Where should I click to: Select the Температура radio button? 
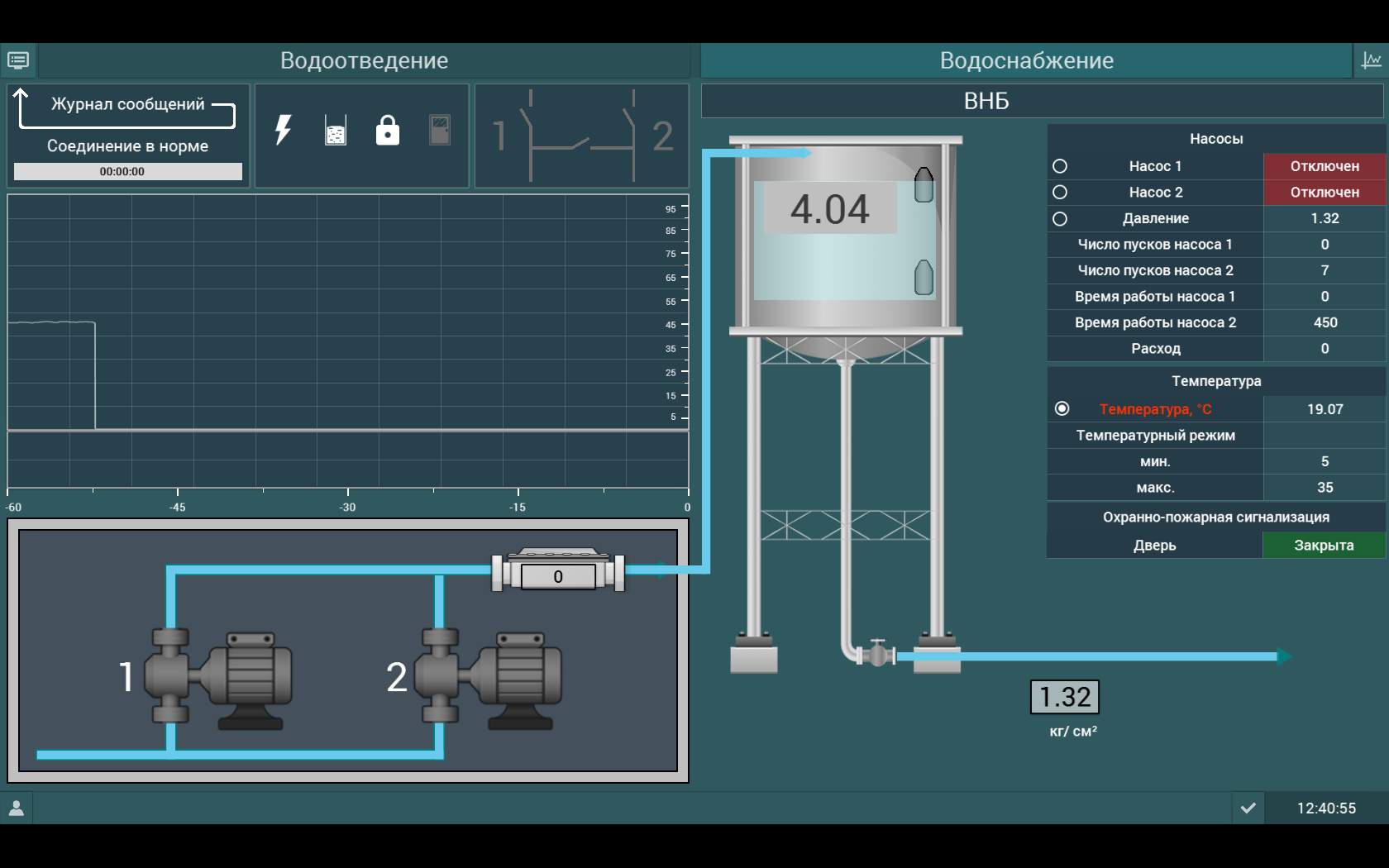tap(1062, 408)
